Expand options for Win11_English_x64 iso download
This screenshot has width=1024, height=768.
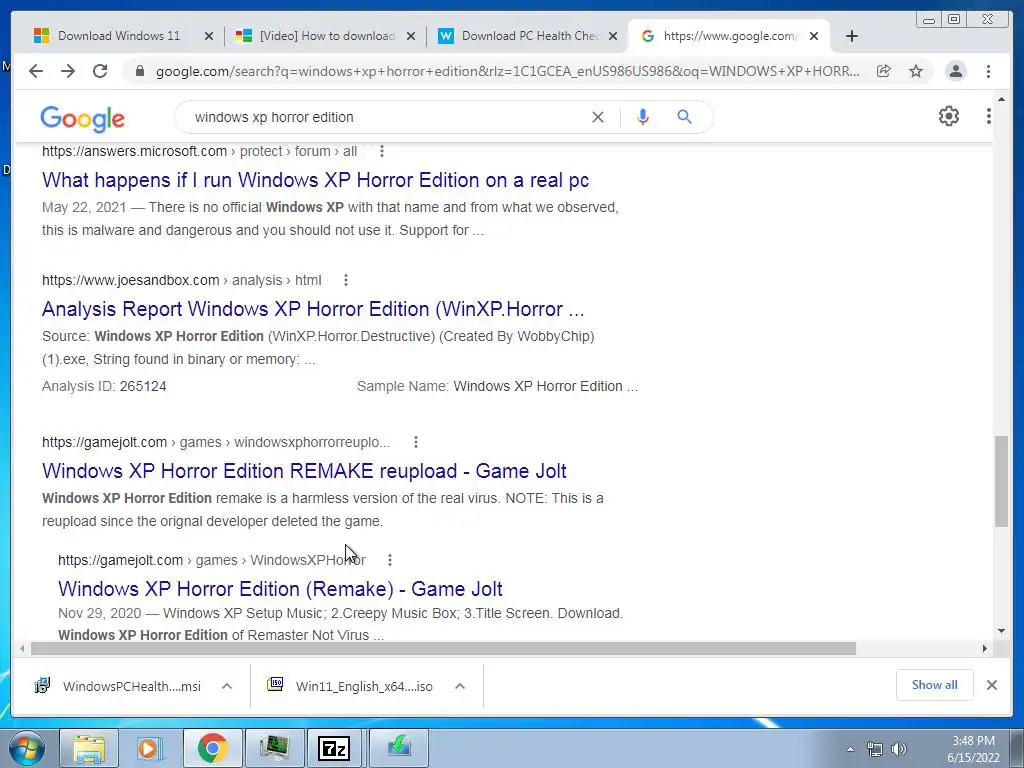(x=460, y=686)
